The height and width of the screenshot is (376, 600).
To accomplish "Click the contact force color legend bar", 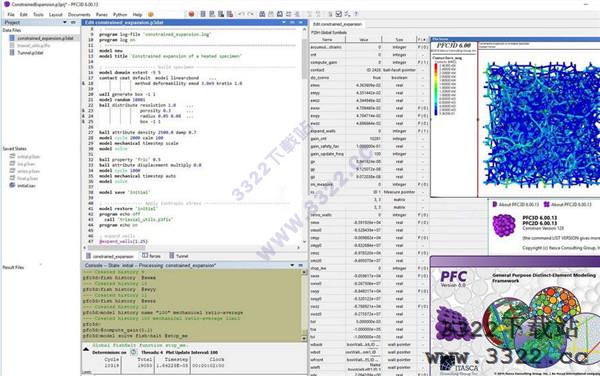I will click(435, 90).
